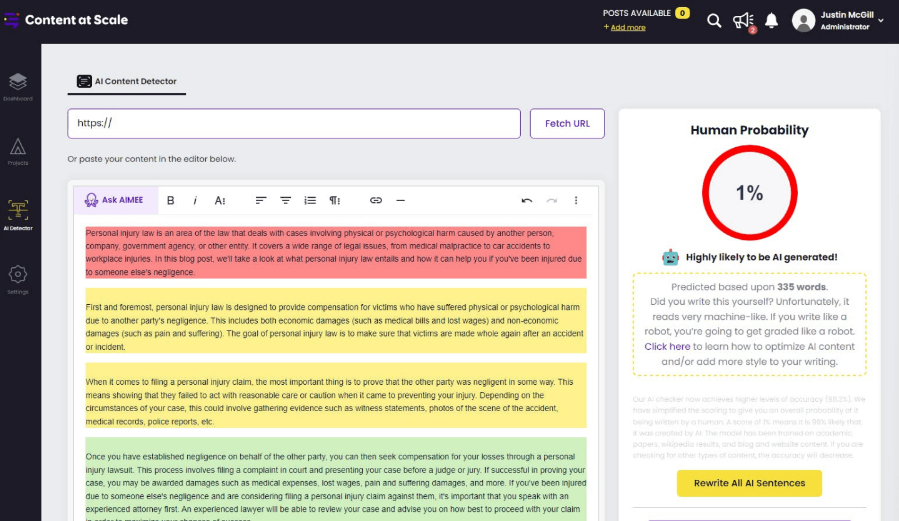Redo the last edit
The image size is (899, 521).
coord(552,201)
